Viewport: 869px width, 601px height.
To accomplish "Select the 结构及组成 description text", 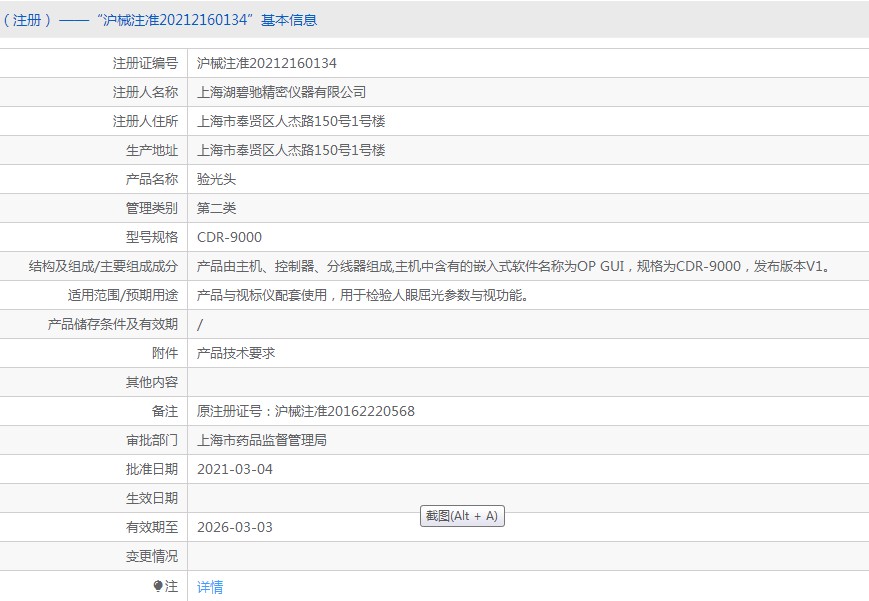I will 515,266.
